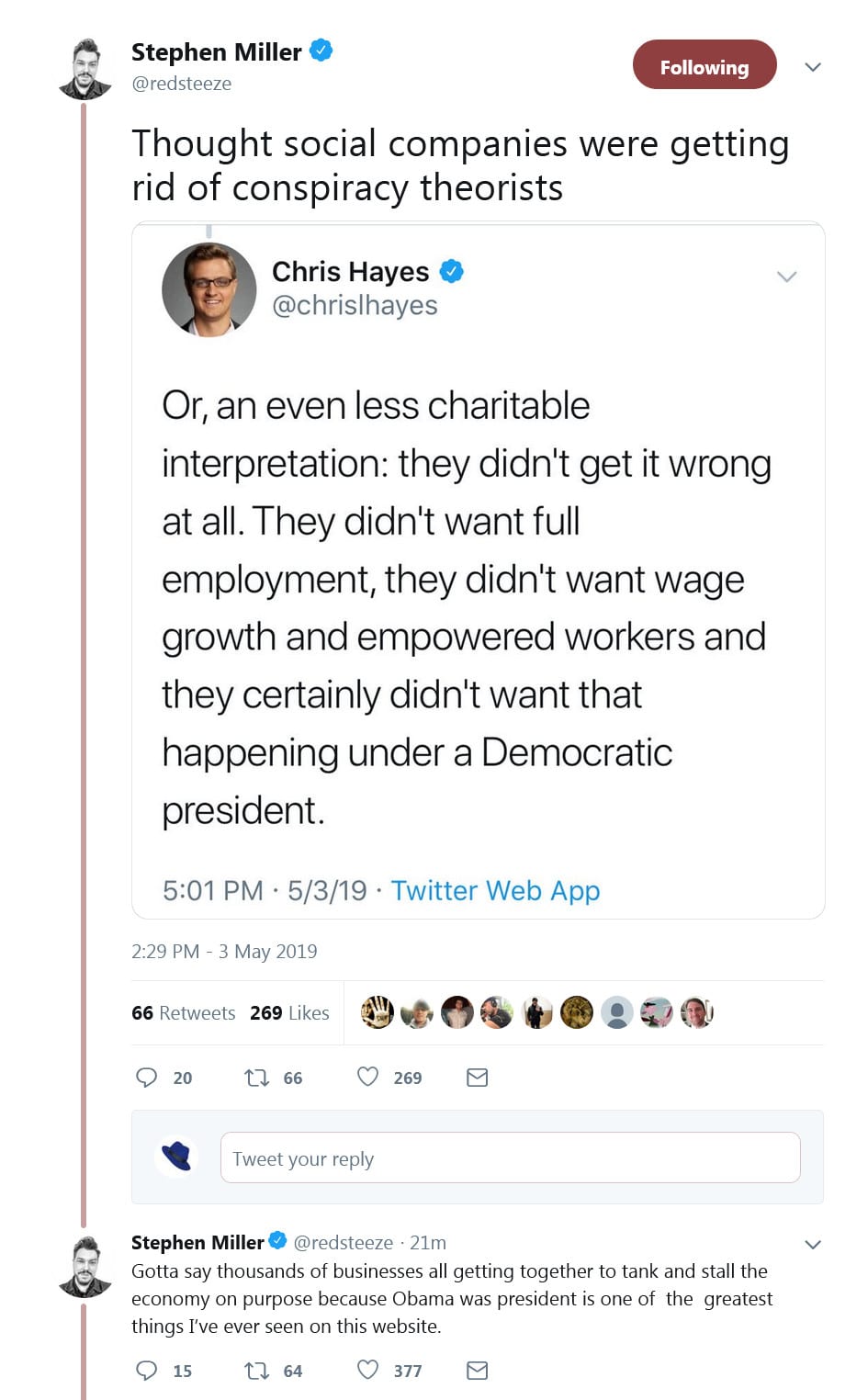868x1400 pixels.
Task: Click into the Tweet your reply field
Action: [510, 1157]
